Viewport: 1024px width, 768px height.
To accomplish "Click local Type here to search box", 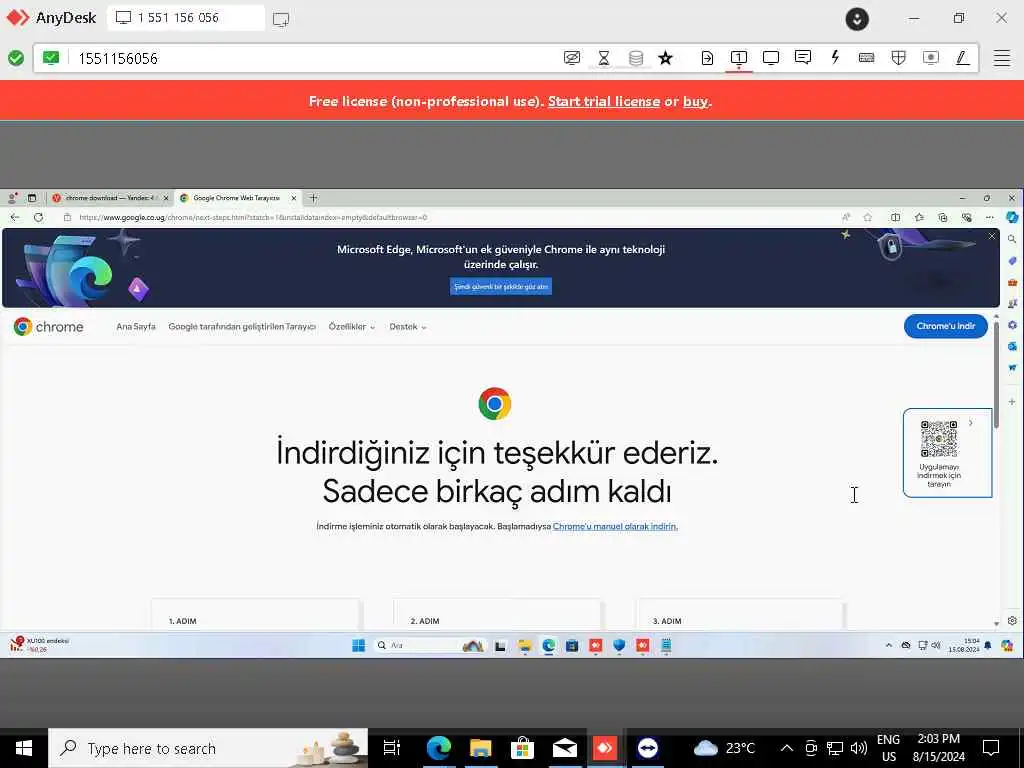I will [x=208, y=748].
